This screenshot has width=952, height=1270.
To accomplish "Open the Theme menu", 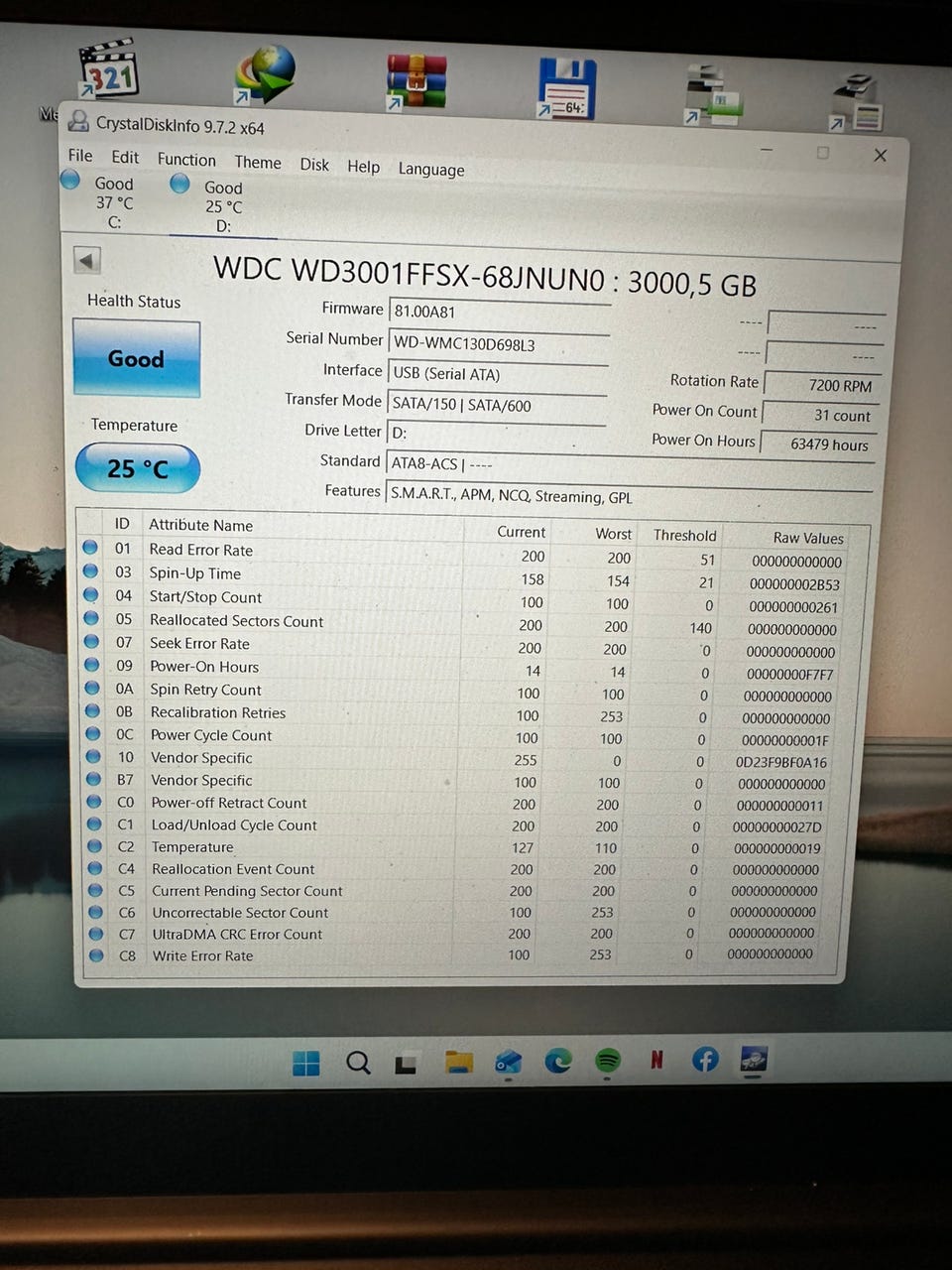I will [x=258, y=162].
